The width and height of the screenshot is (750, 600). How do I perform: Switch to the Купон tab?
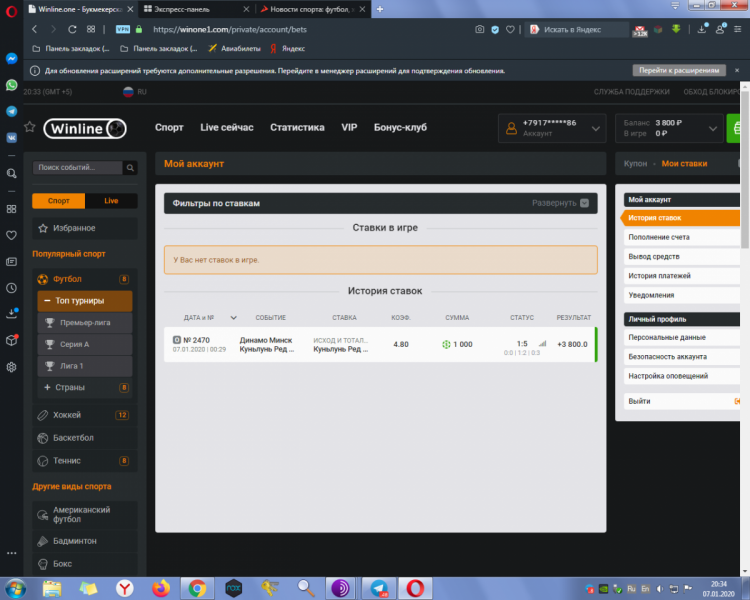pos(635,163)
